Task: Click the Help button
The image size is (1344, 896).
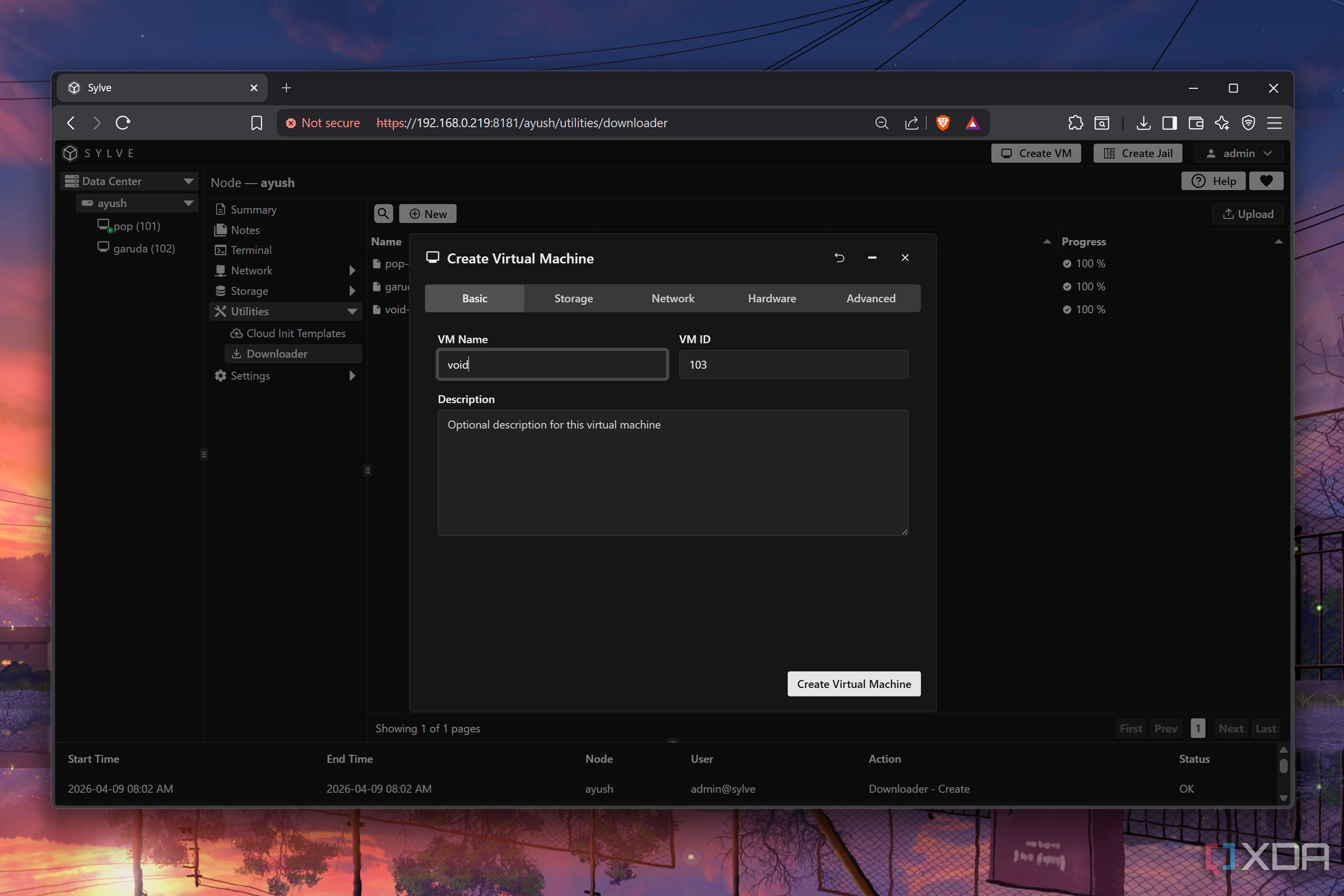Action: click(1213, 181)
